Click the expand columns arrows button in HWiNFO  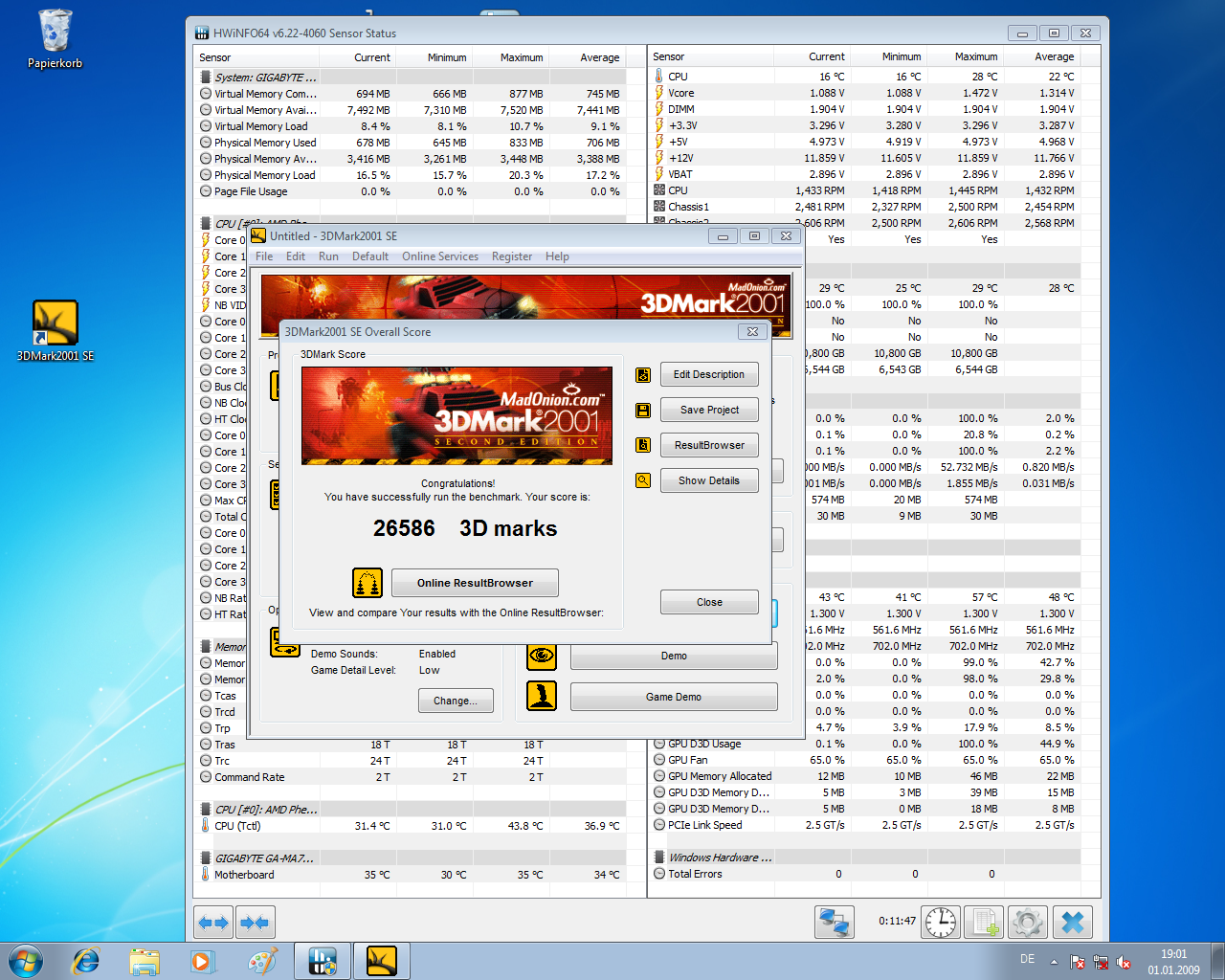coord(213,923)
